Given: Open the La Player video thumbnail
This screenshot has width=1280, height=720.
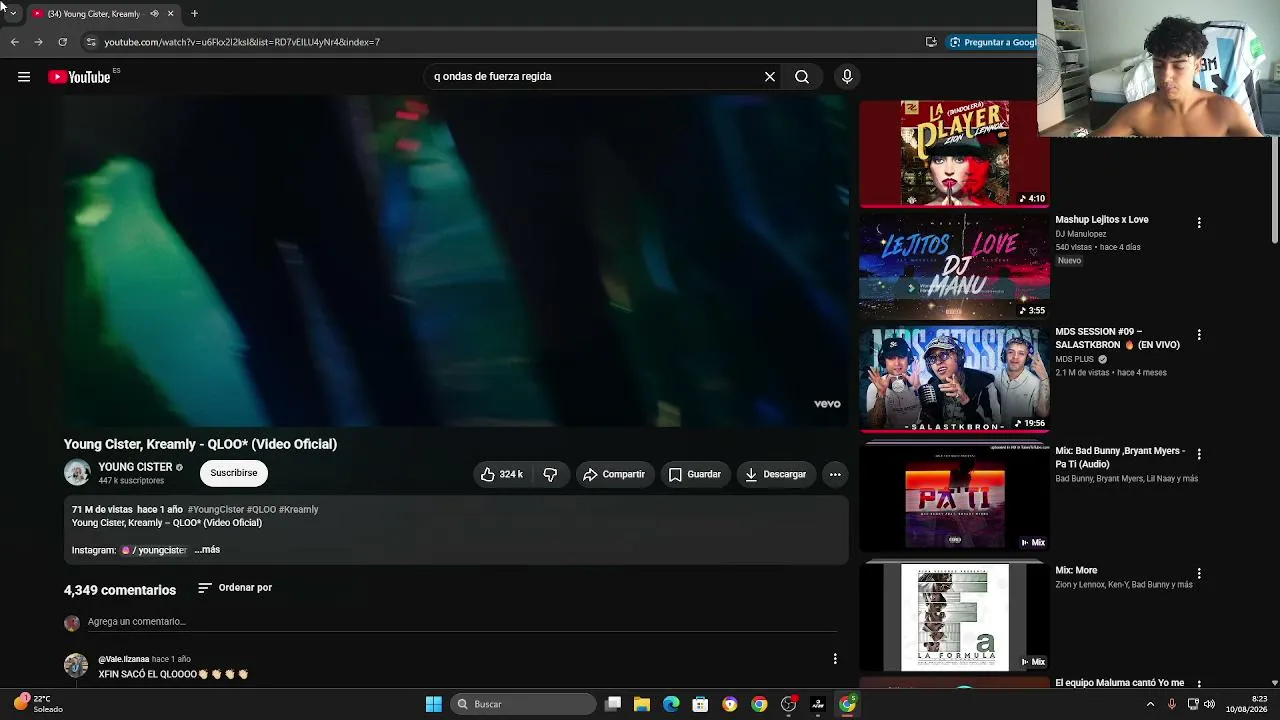Looking at the screenshot, I should point(955,153).
